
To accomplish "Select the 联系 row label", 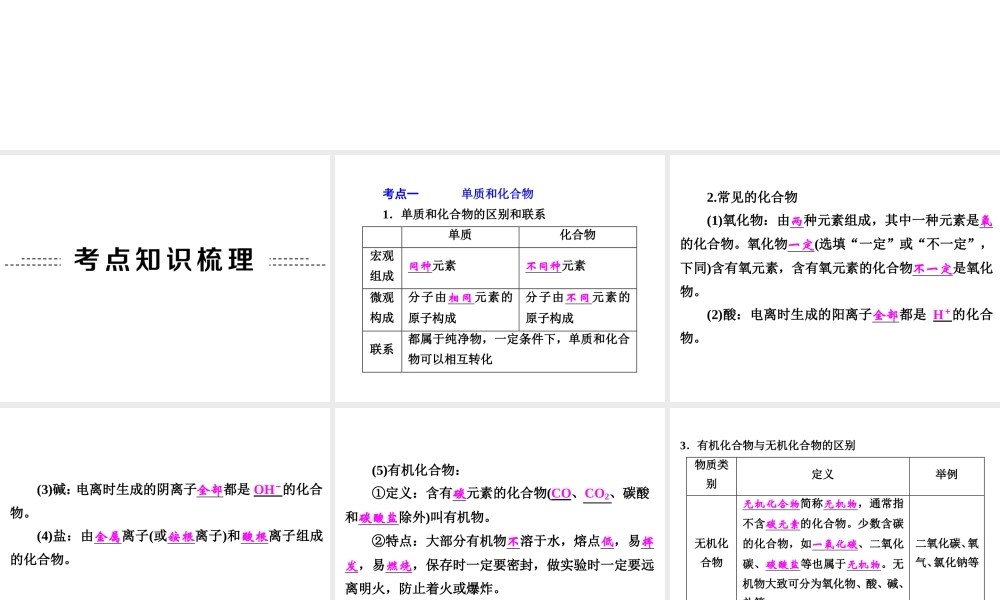I will tap(382, 350).
